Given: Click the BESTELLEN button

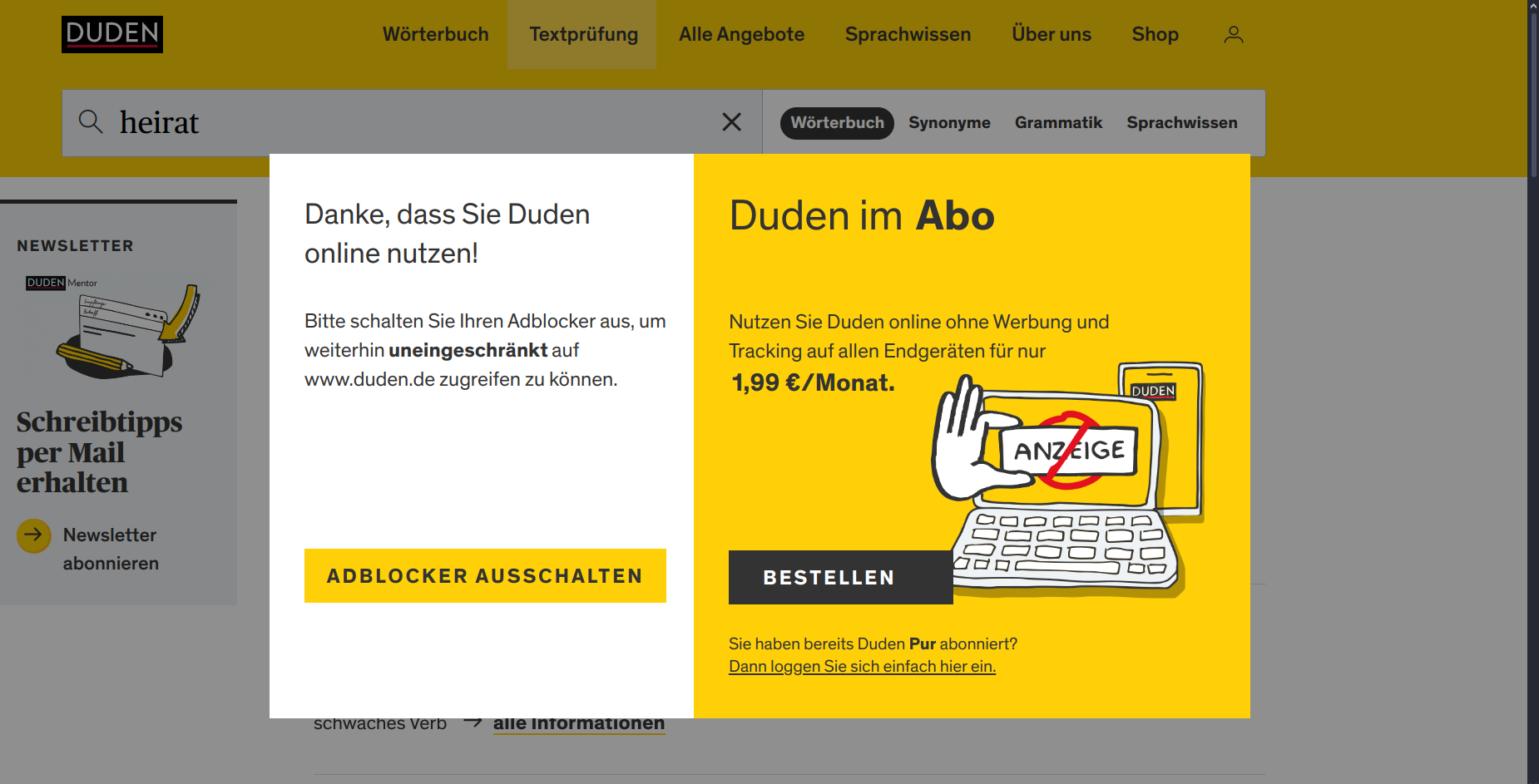Looking at the screenshot, I should [839, 577].
